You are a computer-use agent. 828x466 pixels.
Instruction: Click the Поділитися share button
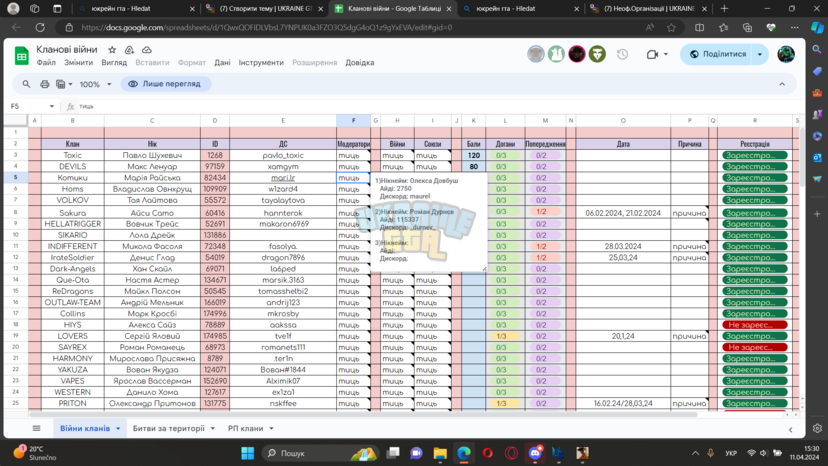click(x=718, y=54)
